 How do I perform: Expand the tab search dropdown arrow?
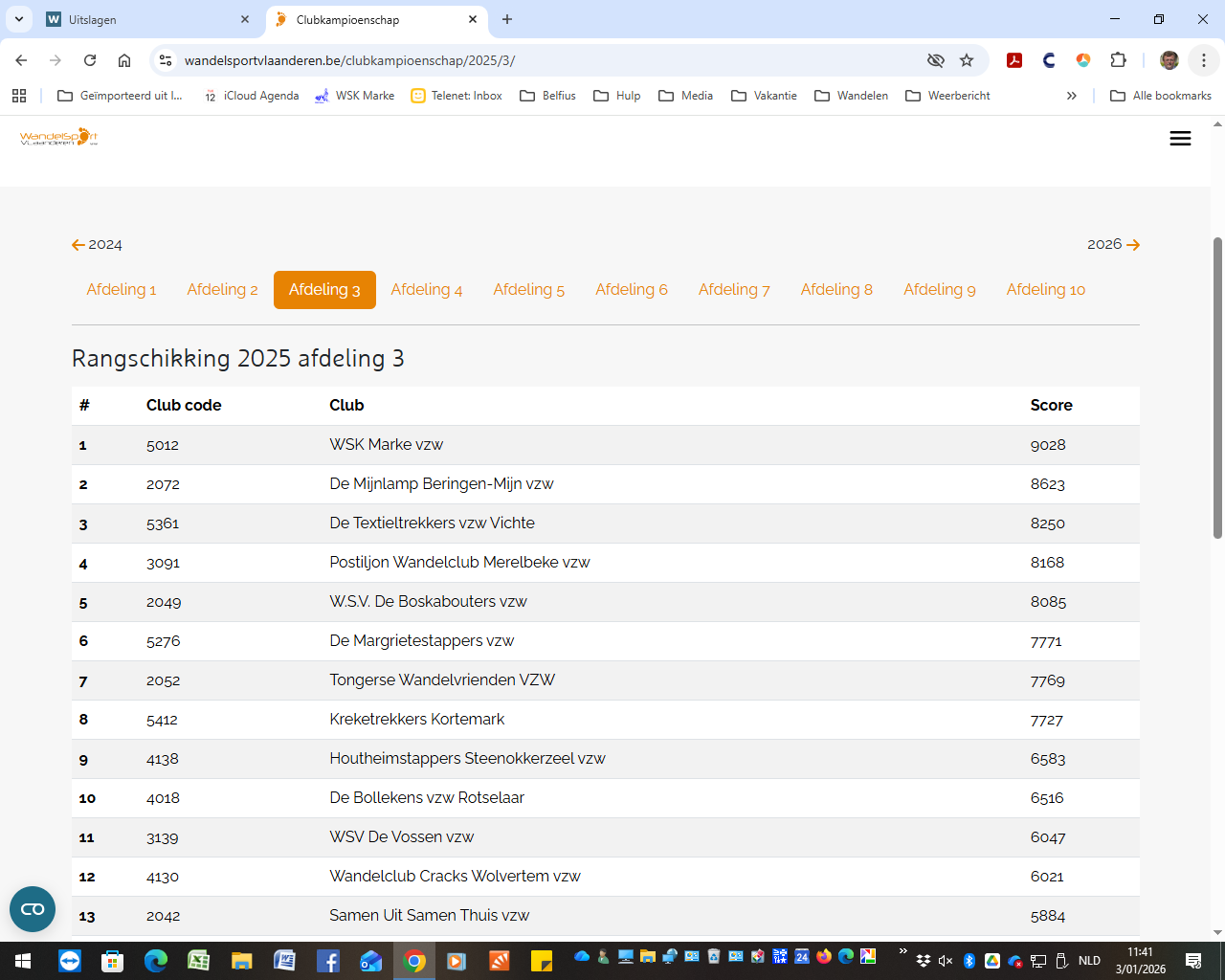pos(19,19)
